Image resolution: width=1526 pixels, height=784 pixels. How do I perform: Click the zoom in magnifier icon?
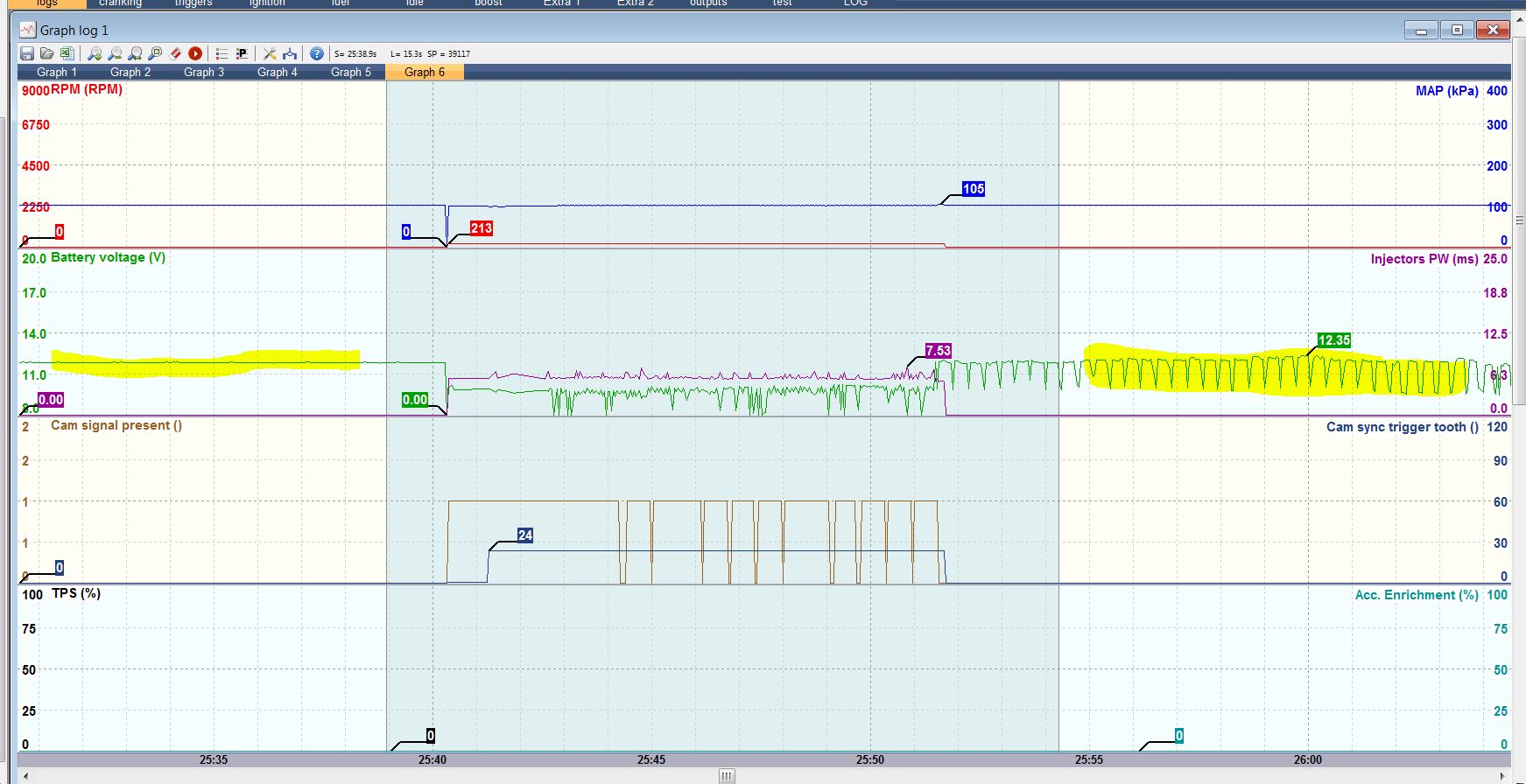(95, 54)
